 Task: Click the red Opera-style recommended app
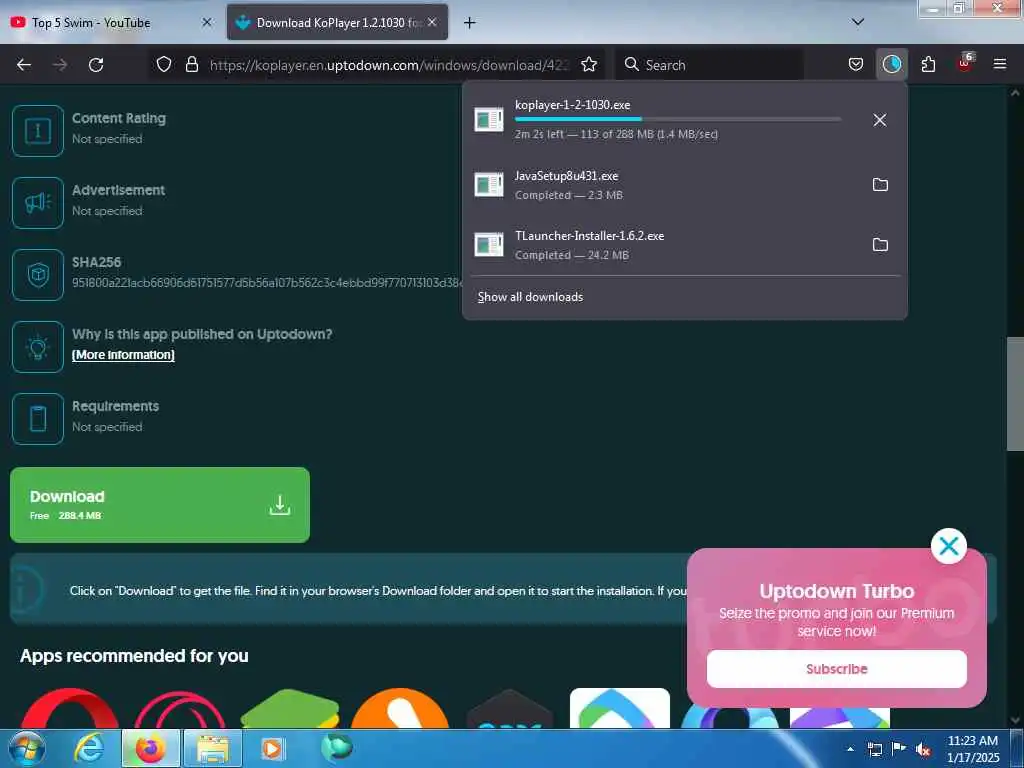coord(69,709)
